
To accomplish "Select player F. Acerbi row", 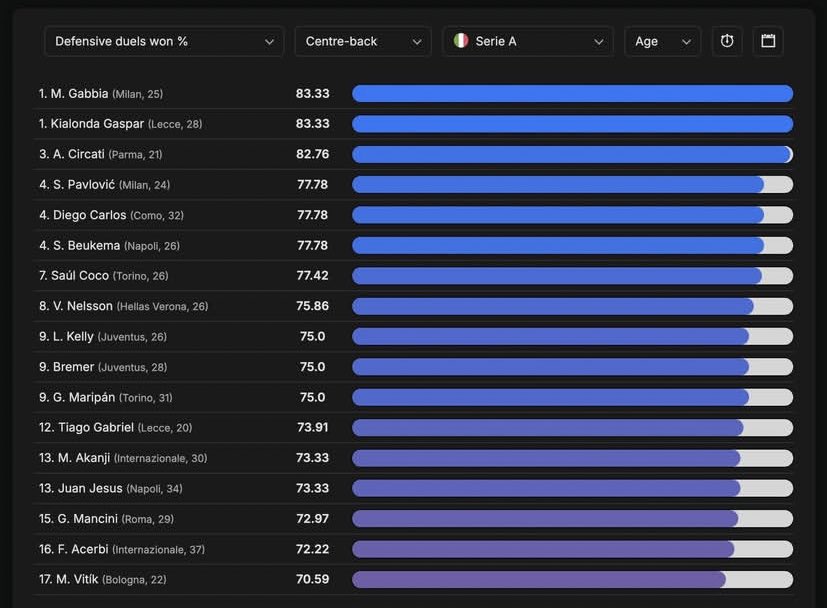I will point(413,549).
